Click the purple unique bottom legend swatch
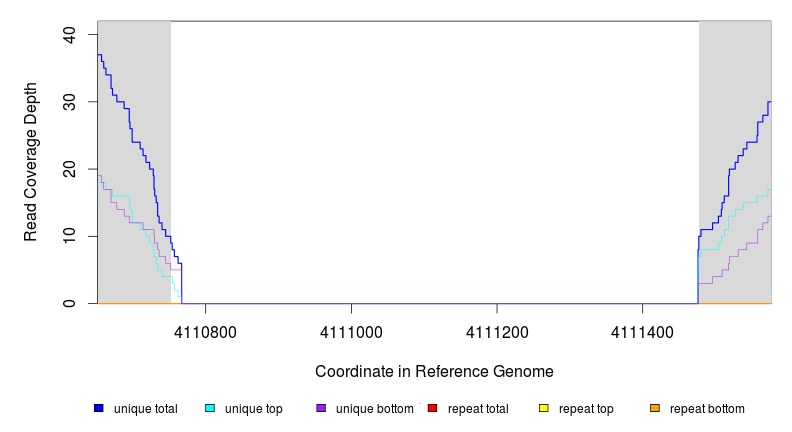This screenshot has height=432, width=792. point(321,409)
